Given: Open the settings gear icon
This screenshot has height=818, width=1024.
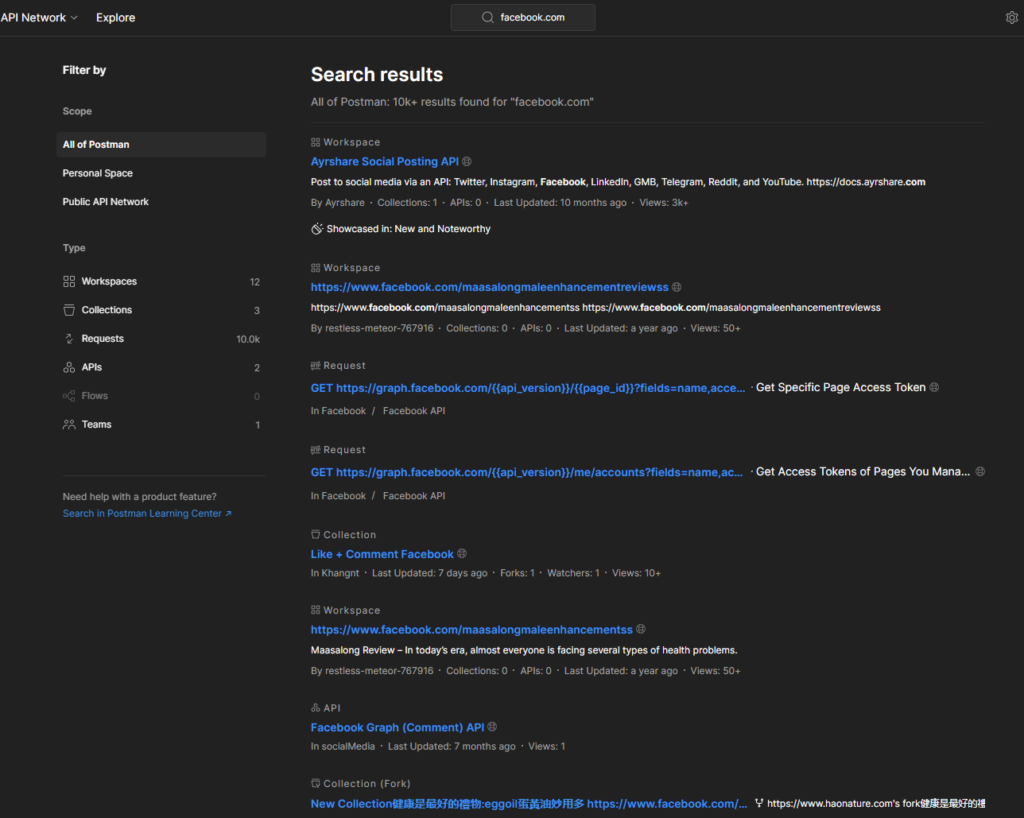Looking at the screenshot, I should tap(1012, 18).
